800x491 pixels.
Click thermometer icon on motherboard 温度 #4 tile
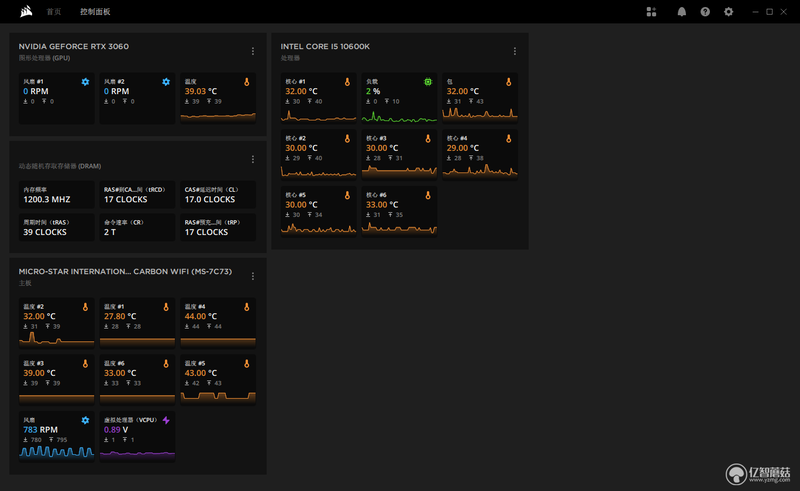(246, 307)
